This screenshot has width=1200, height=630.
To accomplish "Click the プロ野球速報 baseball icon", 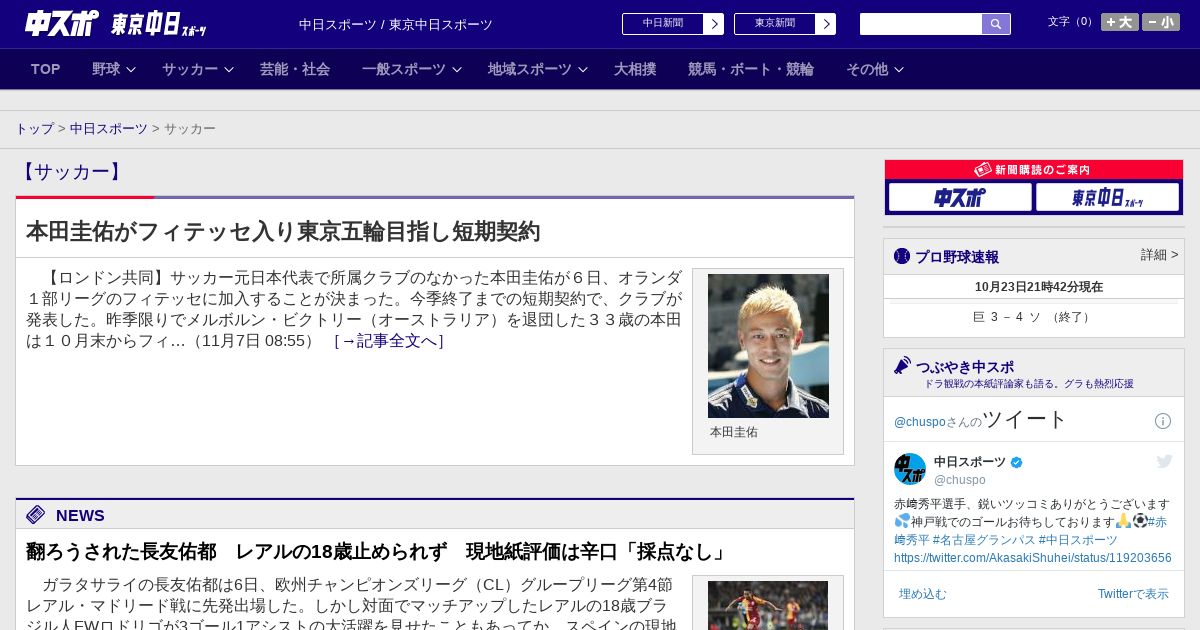I will [x=902, y=257].
